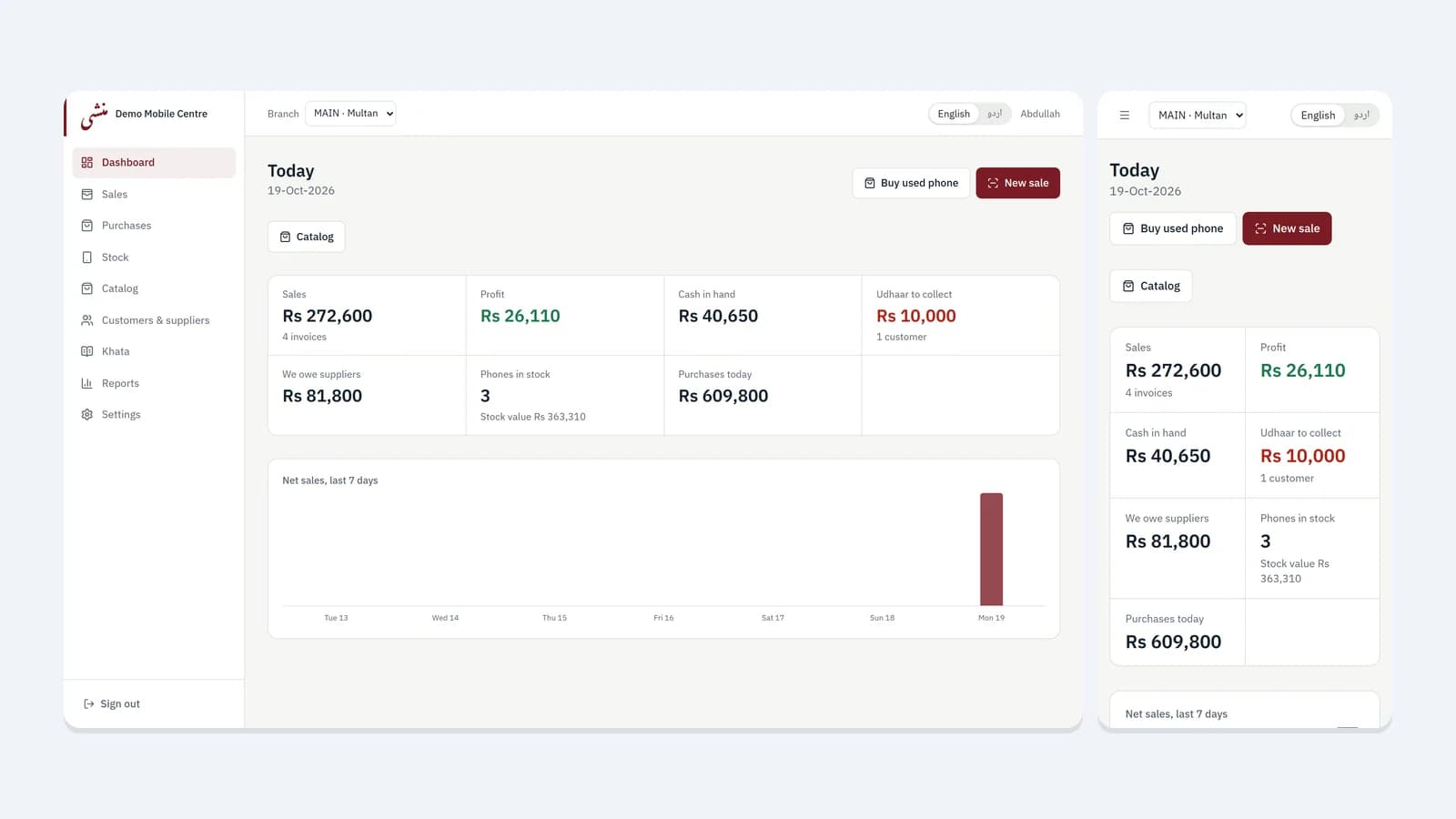Click Purchases today Rs 609,800 in desktop view
The height and width of the screenshot is (819, 1456).
763,395
